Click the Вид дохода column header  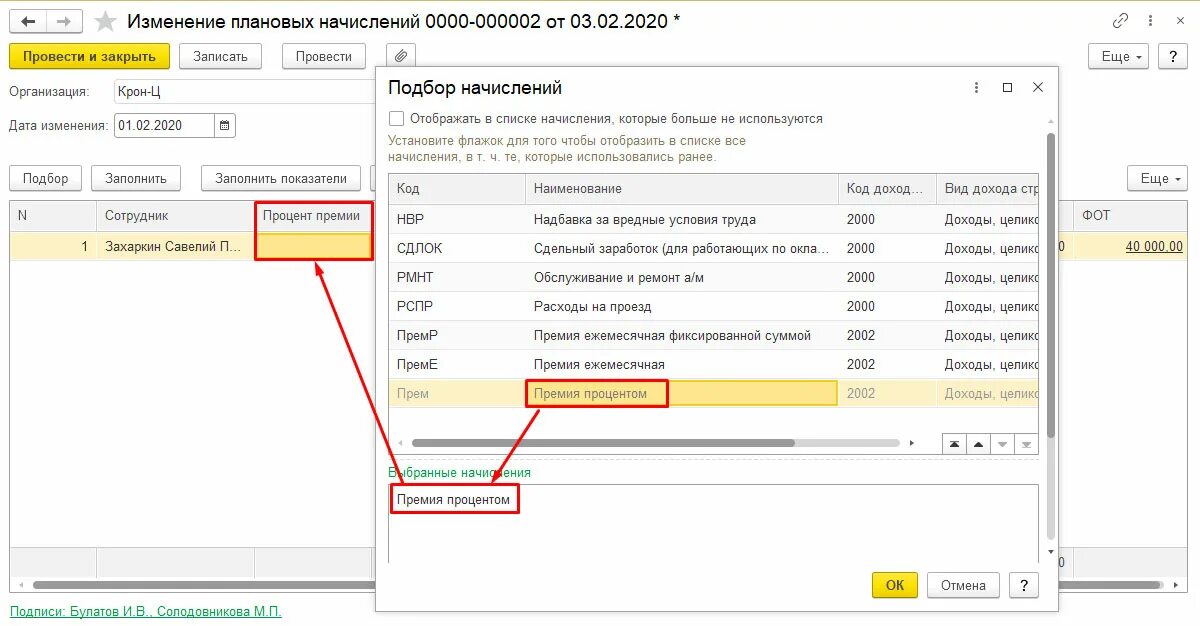(988, 189)
